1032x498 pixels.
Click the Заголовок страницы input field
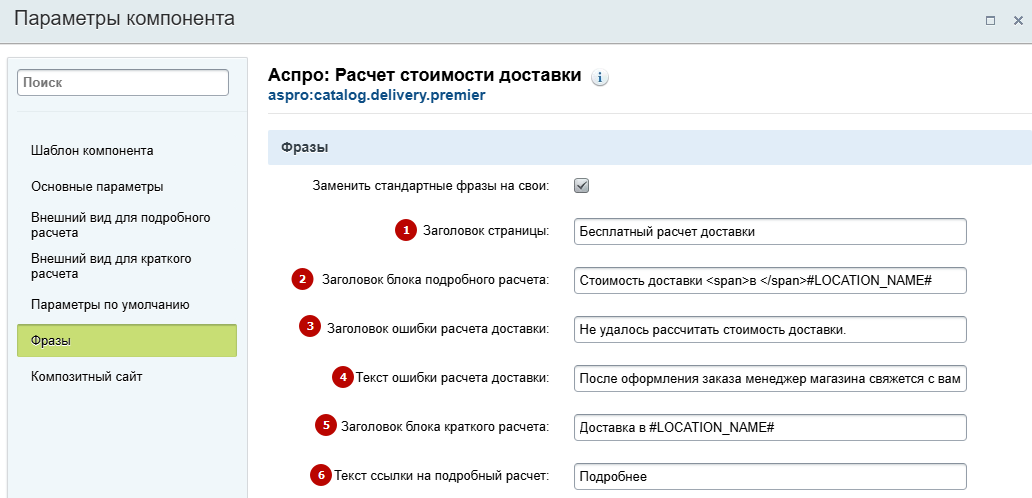click(770, 232)
